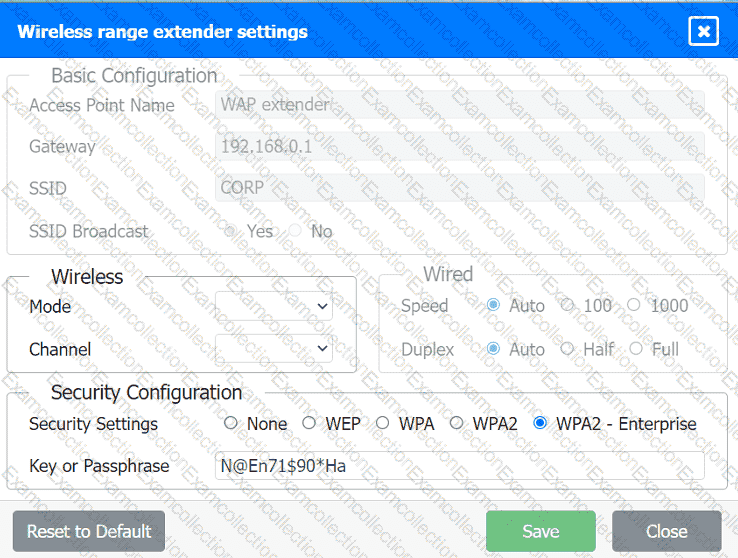Set Duplex to Full

coord(636,349)
